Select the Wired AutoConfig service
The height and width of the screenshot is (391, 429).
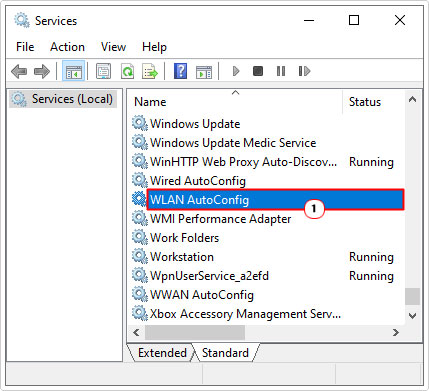pyautogui.click(x=198, y=181)
